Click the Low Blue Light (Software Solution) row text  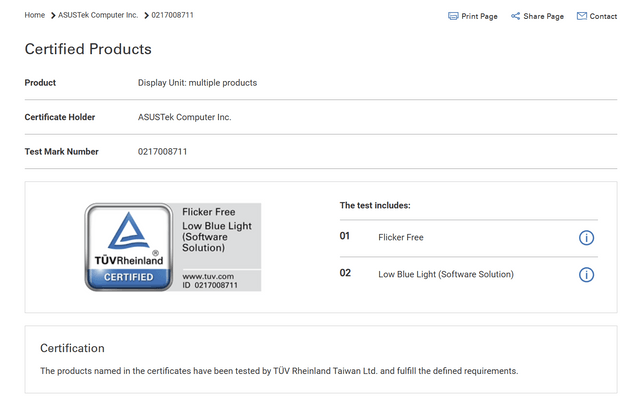point(446,274)
